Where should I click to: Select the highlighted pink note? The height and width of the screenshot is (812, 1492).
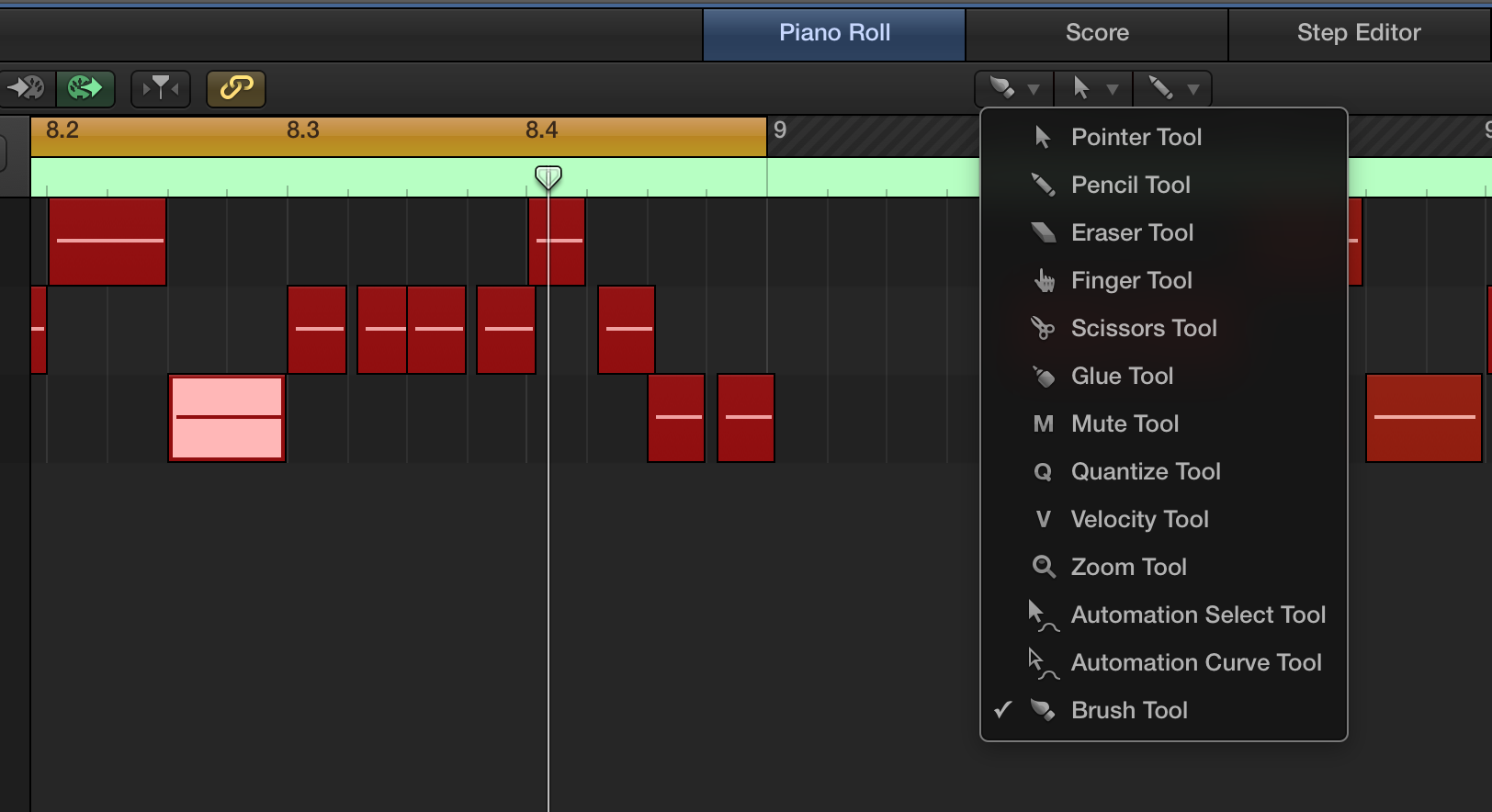tap(227, 418)
